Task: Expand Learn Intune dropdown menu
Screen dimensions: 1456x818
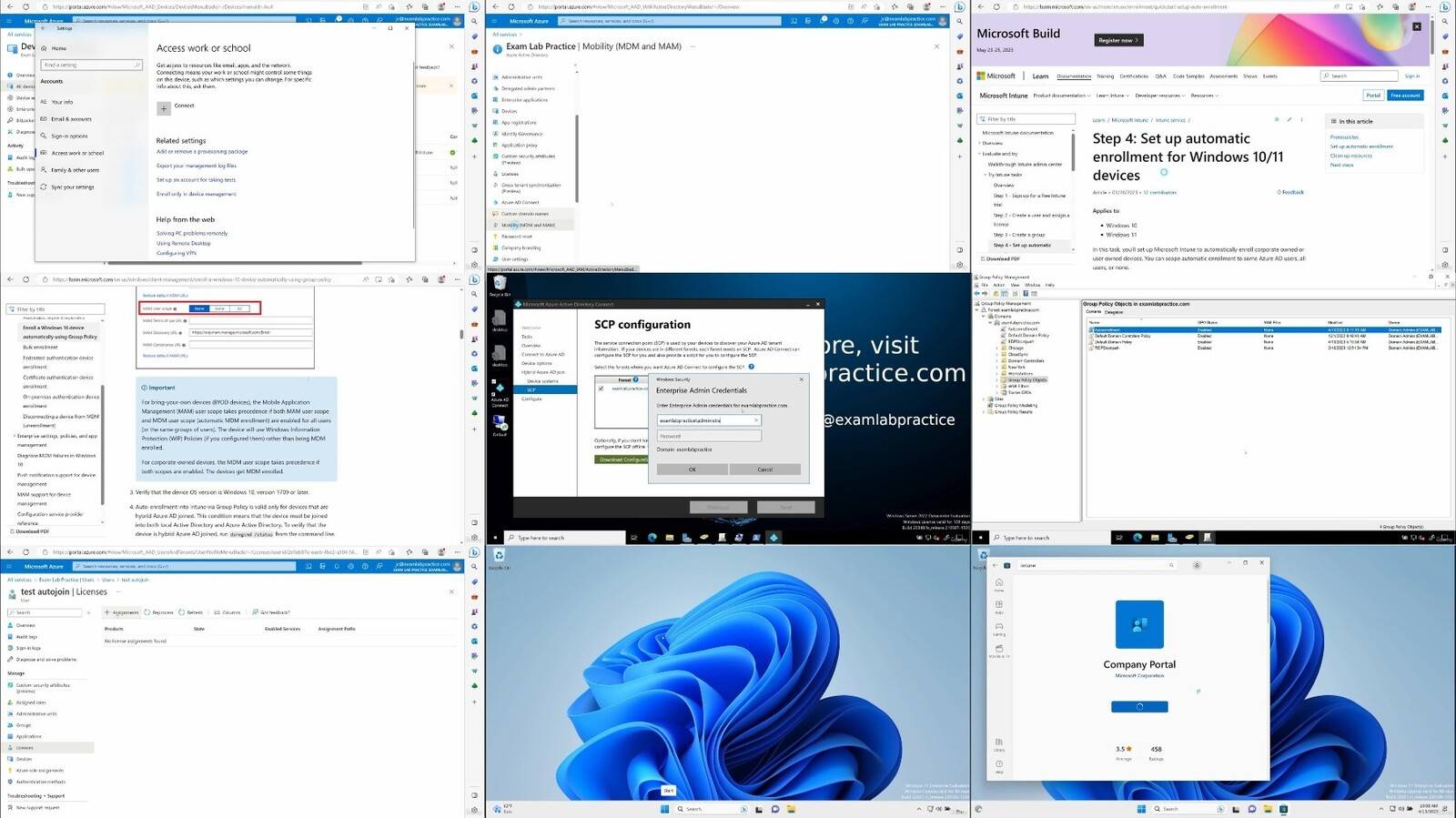Action: 1112,96
